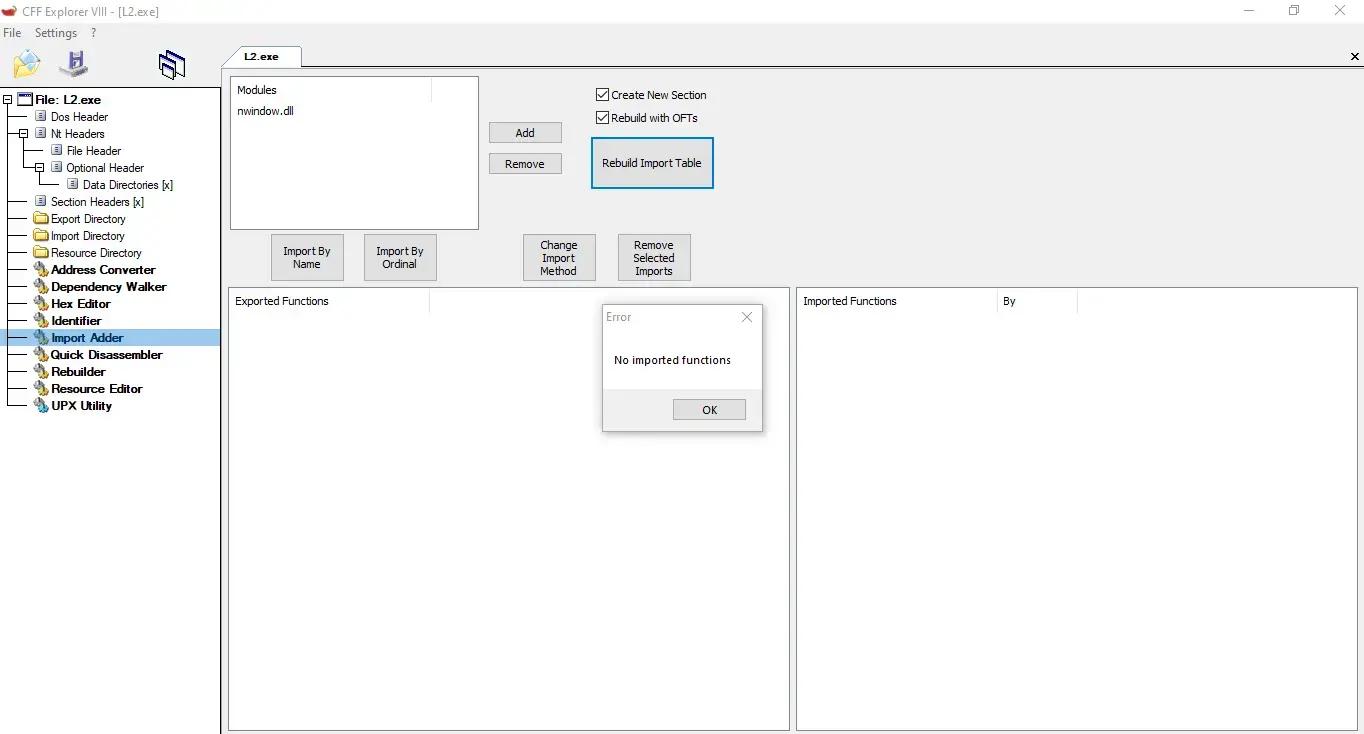Uncheck the Create New Section checkbox
The width and height of the screenshot is (1364, 734).
pos(602,95)
